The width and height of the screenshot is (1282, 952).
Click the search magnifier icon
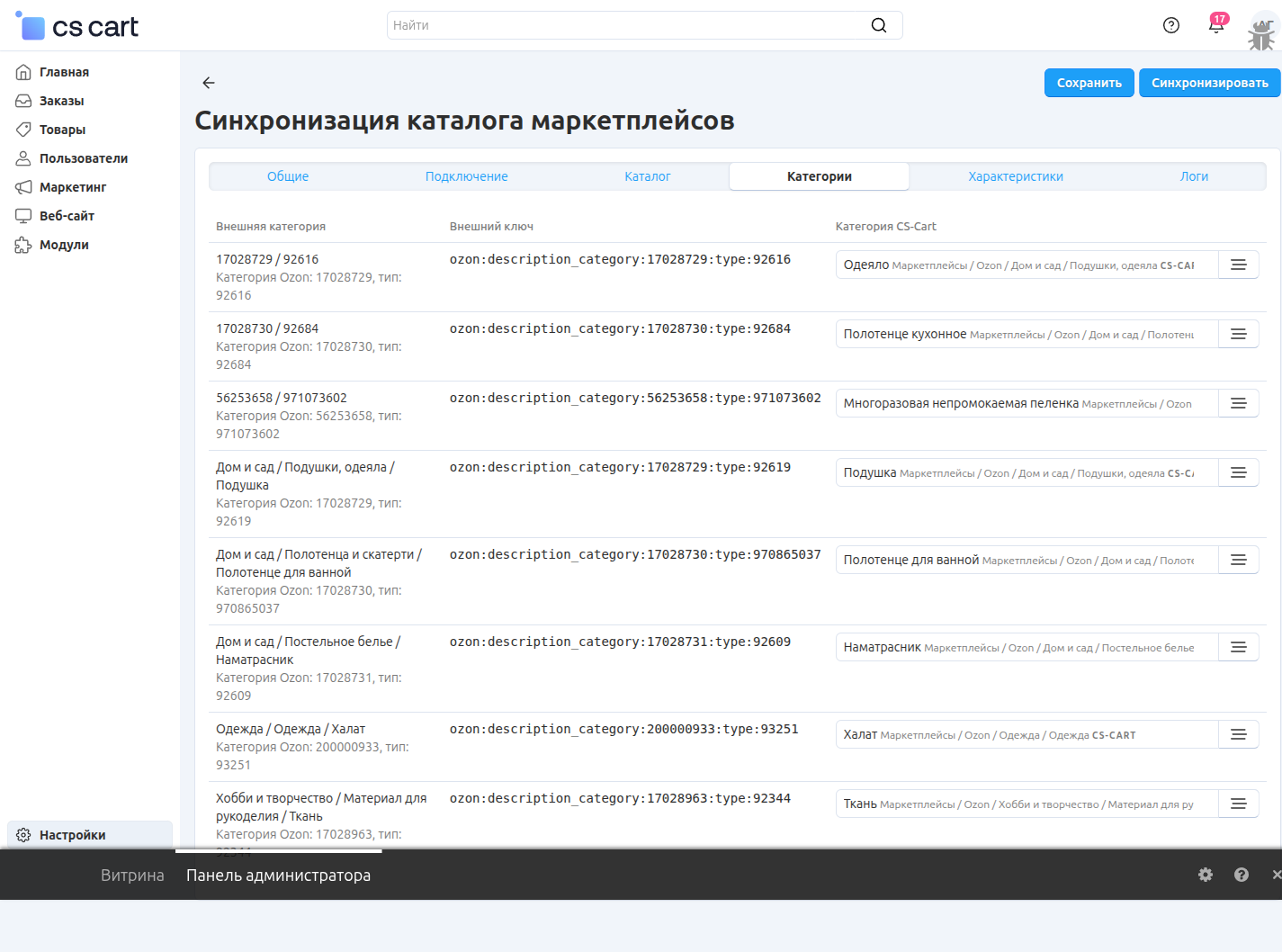(x=879, y=25)
